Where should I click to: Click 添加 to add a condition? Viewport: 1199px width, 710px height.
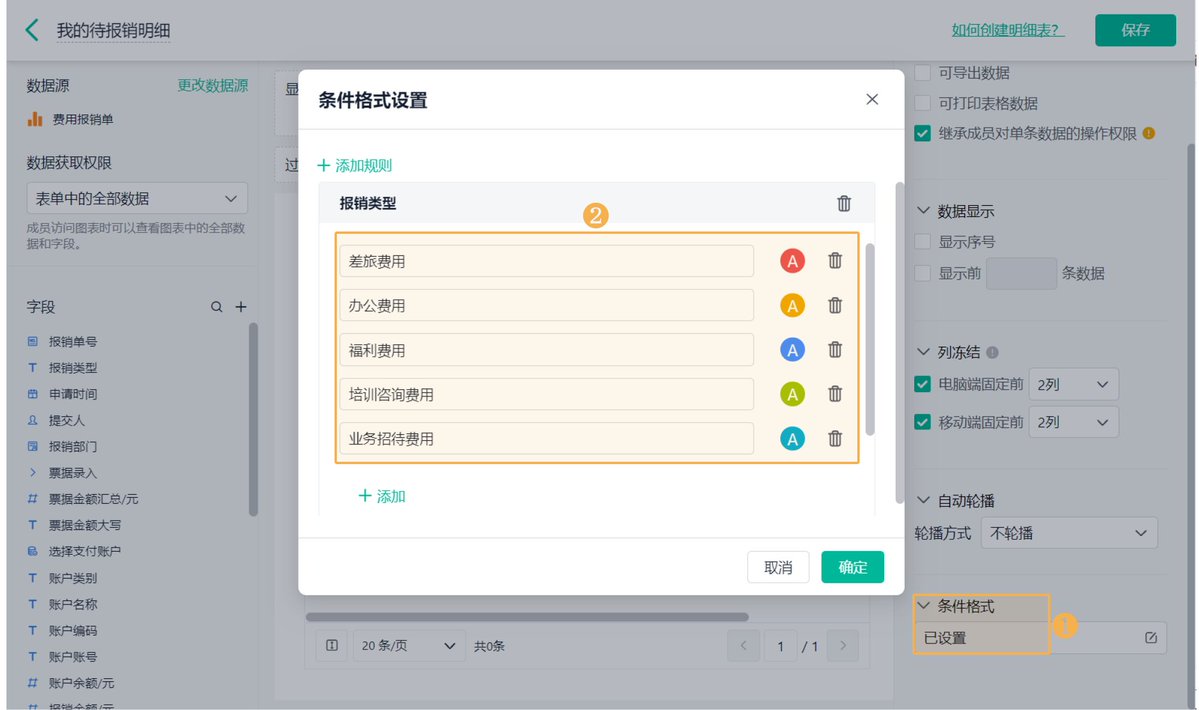tap(382, 496)
